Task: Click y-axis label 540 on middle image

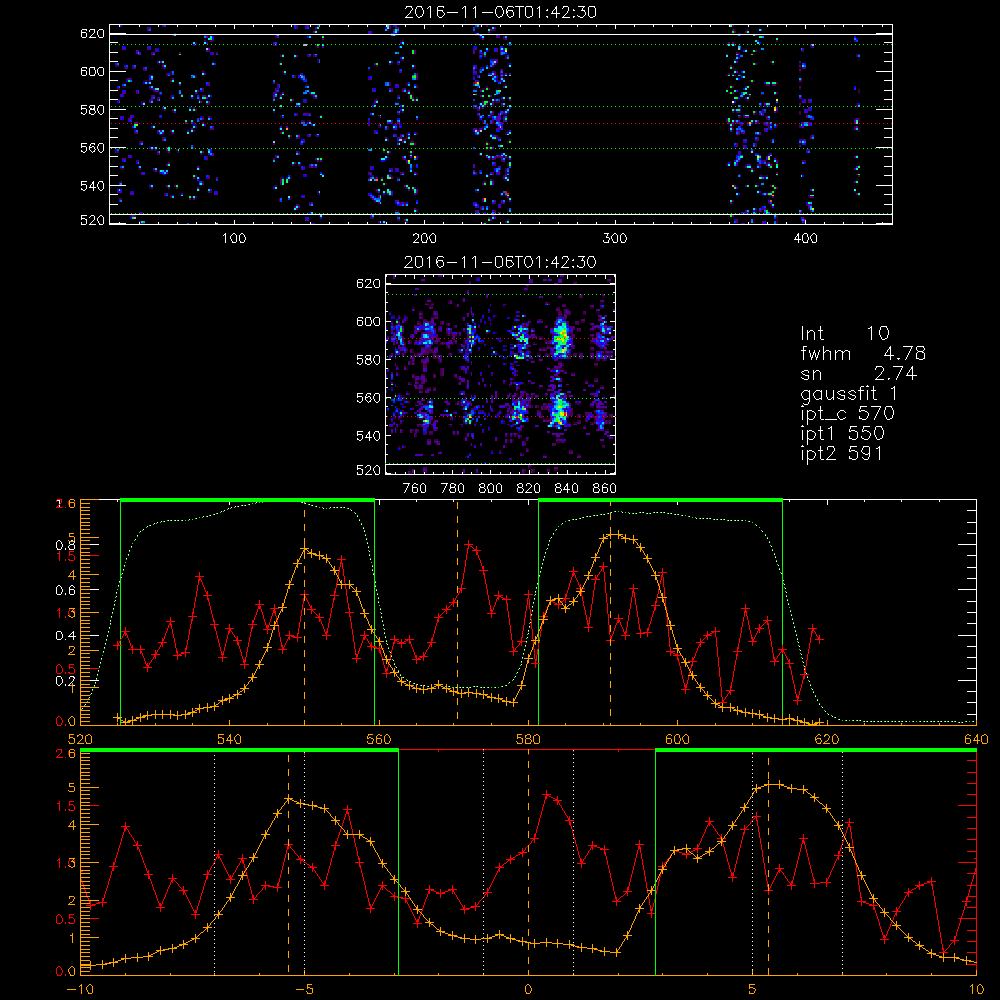Action: [x=369, y=436]
